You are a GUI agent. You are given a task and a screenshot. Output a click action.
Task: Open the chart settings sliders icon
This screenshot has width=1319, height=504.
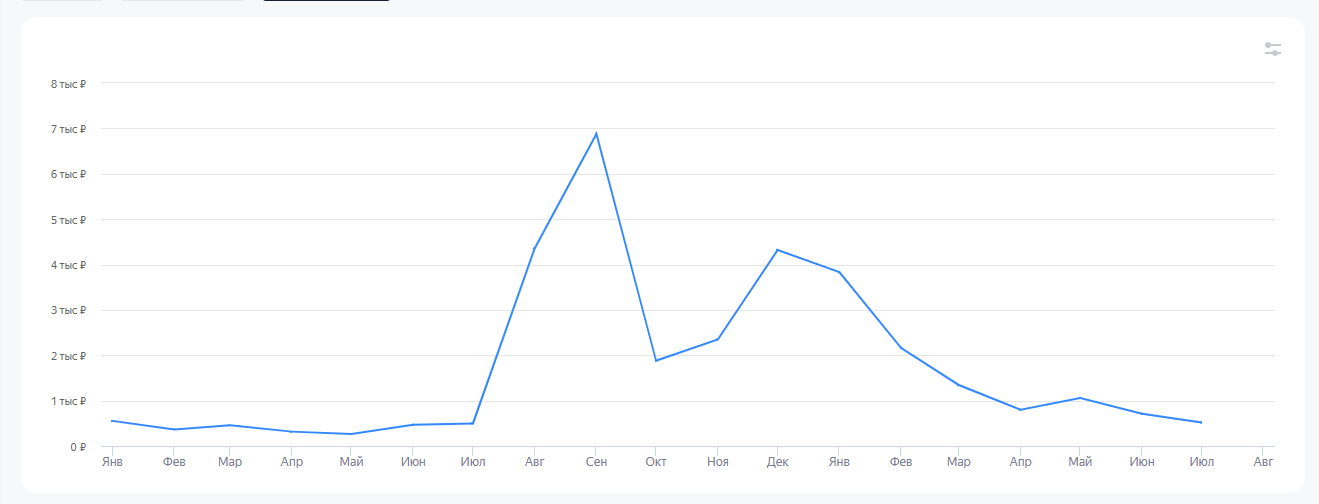1272,49
